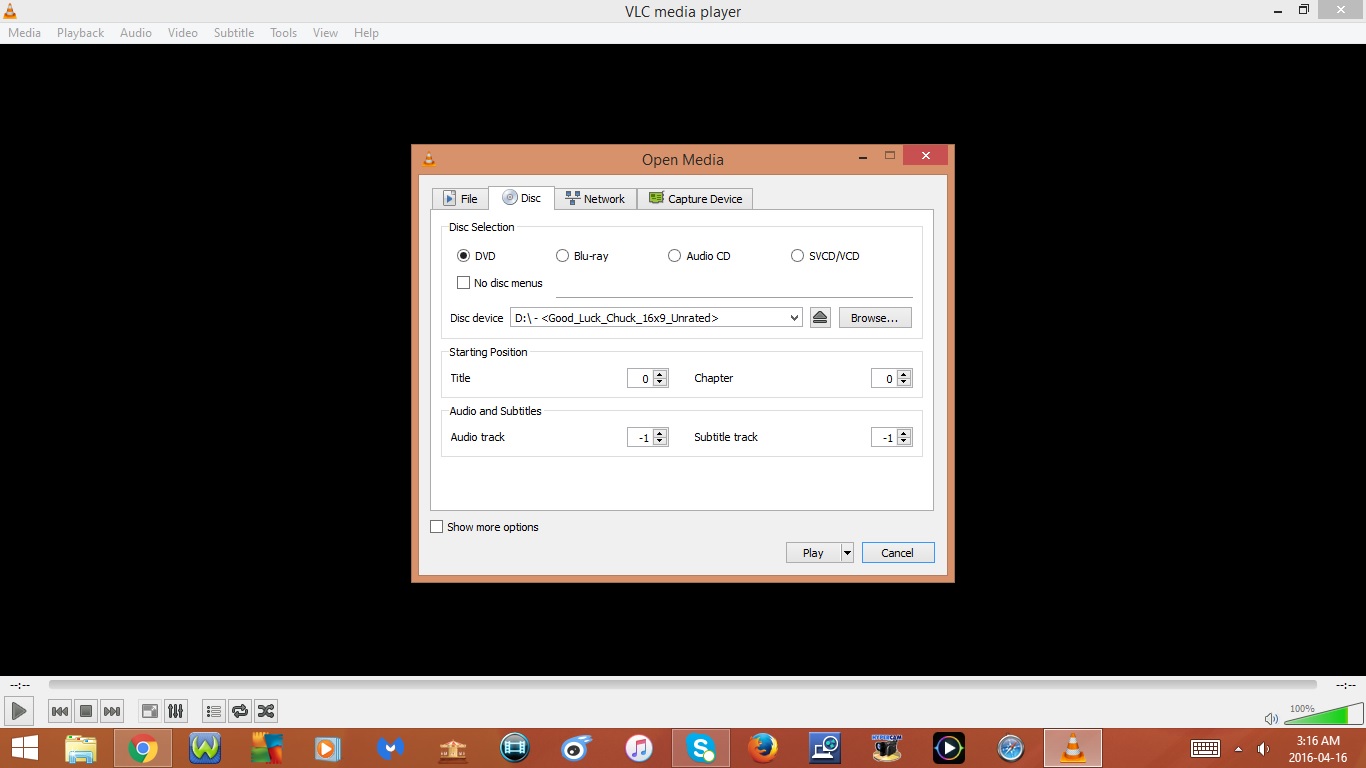Open Skype from taskbar
The height and width of the screenshot is (768, 1366).
click(701, 748)
